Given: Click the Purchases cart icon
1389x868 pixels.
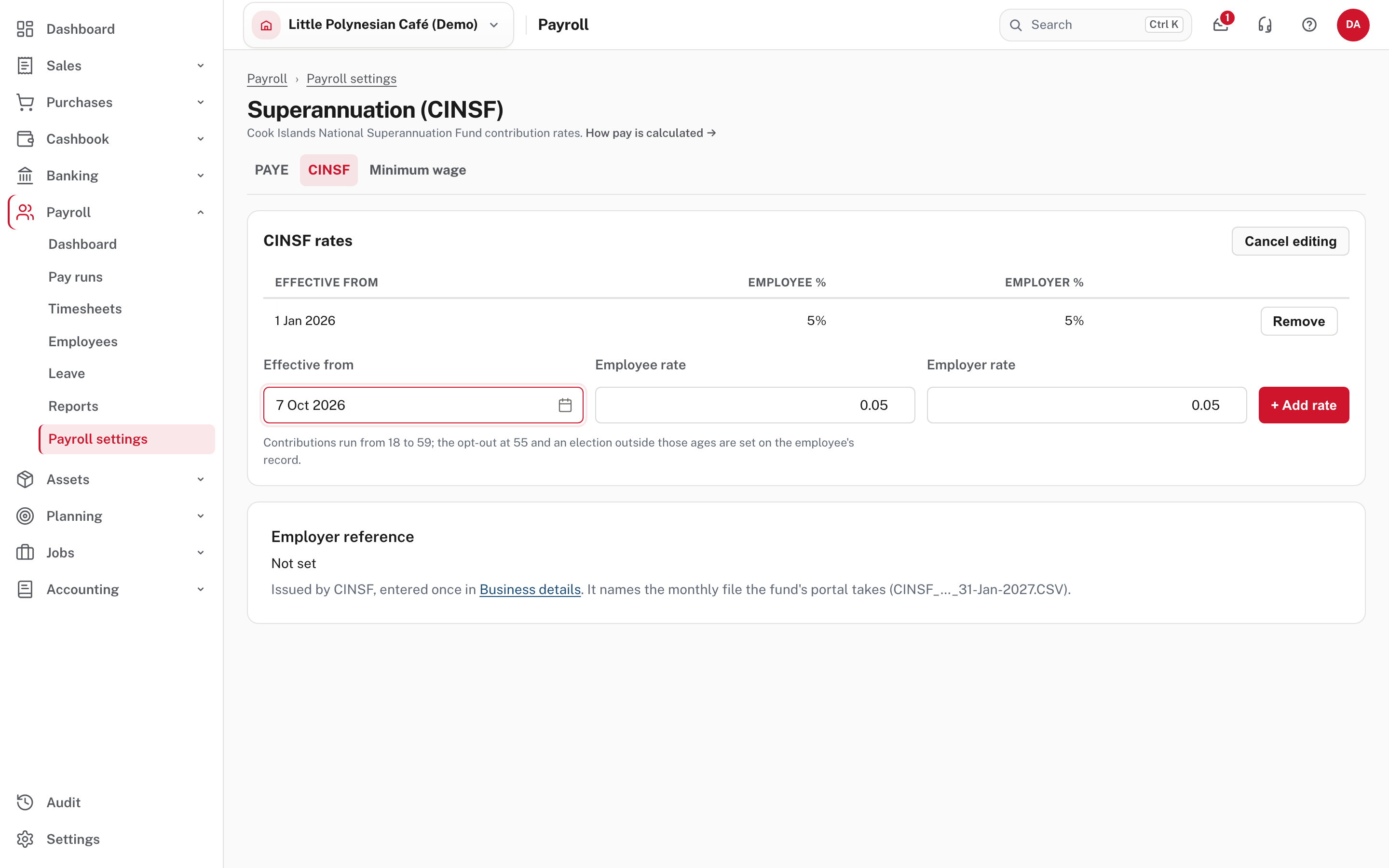Looking at the screenshot, I should click(25, 102).
